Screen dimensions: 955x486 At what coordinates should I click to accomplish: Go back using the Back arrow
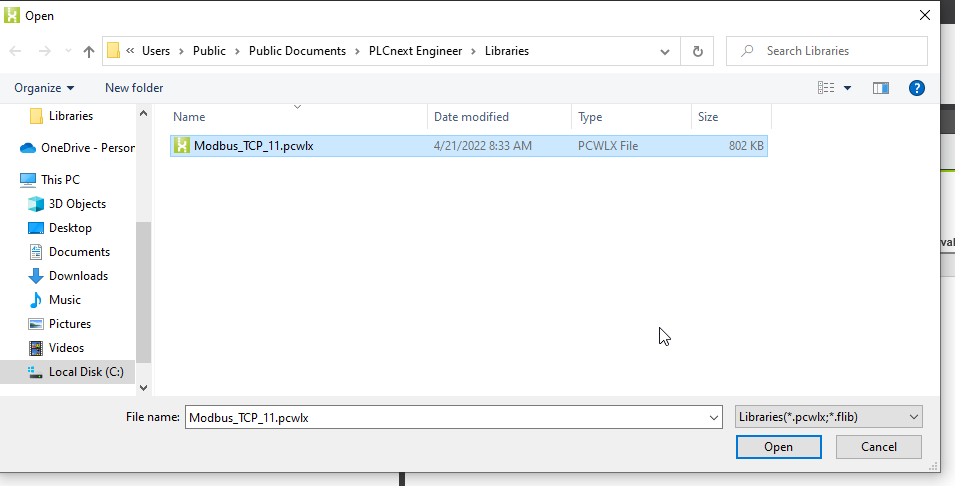click(16, 51)
